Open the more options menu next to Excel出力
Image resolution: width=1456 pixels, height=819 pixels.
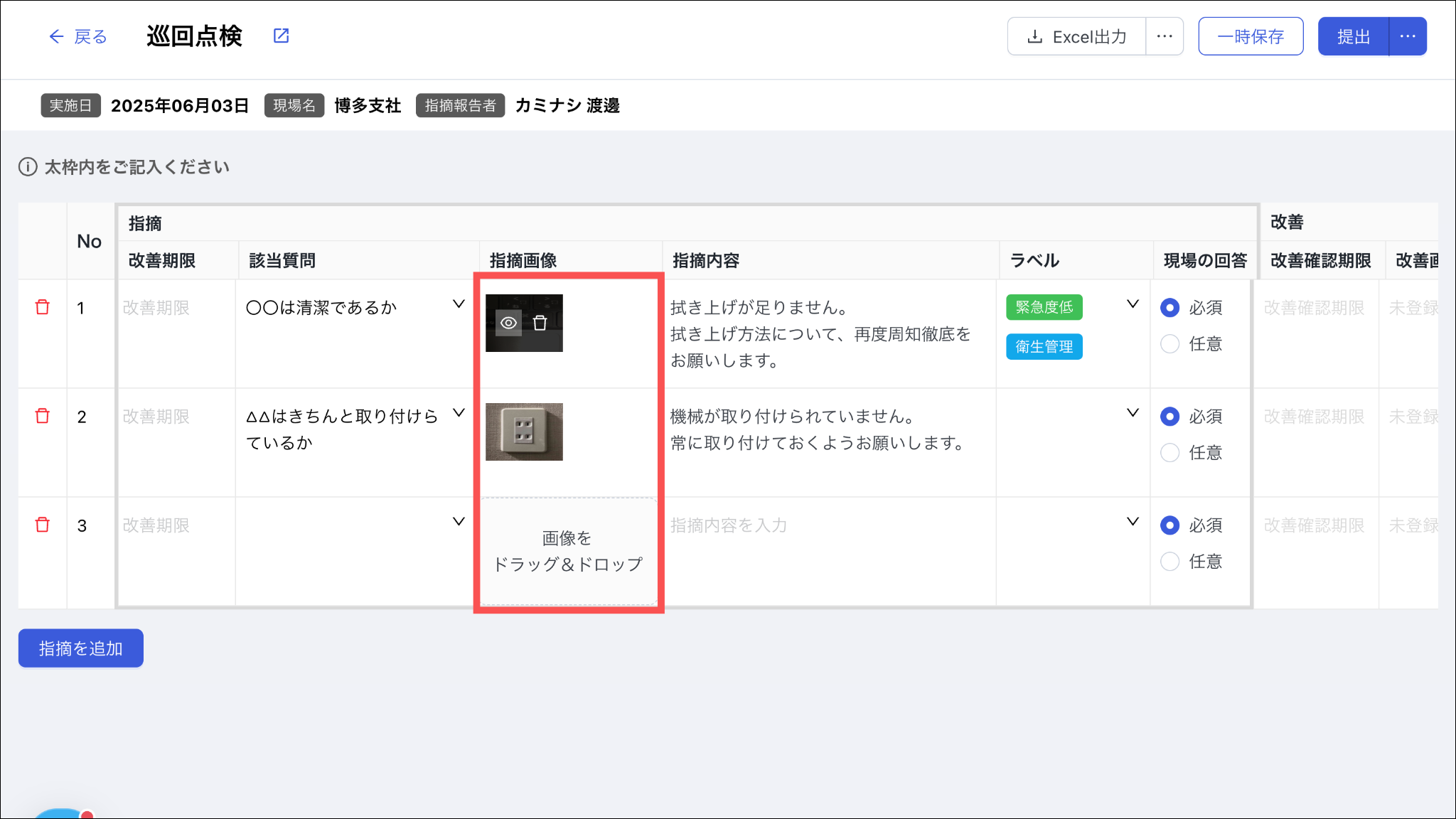pyautogui.click(x=1164, y=36)
